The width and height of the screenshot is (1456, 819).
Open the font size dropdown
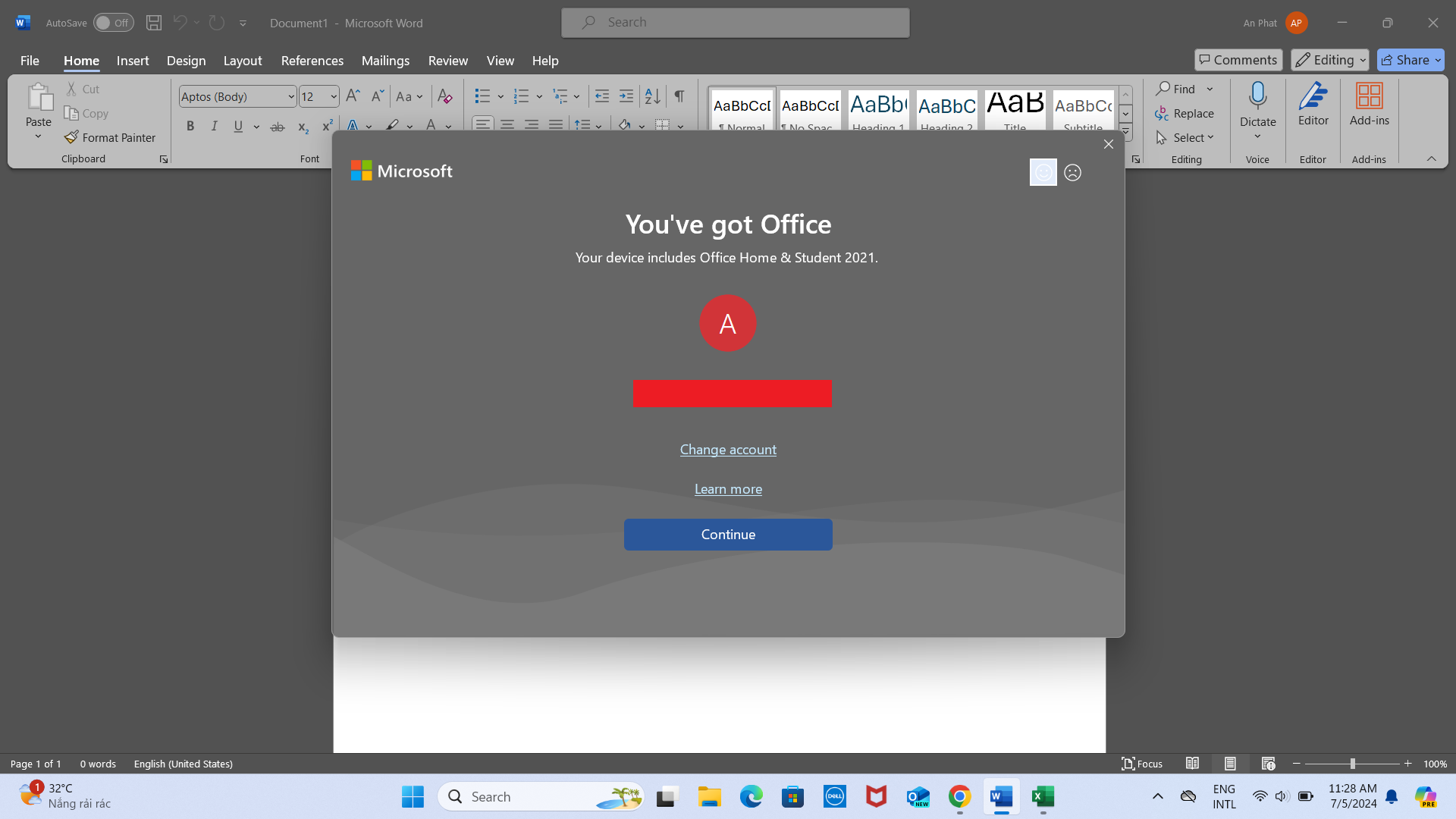coord(333,96)
